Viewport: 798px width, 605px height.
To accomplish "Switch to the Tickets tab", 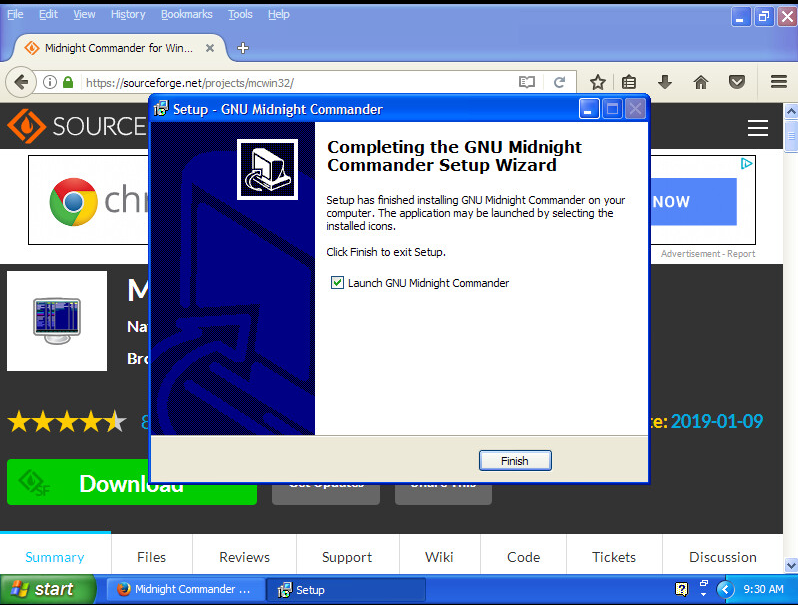I will point(614,557).
